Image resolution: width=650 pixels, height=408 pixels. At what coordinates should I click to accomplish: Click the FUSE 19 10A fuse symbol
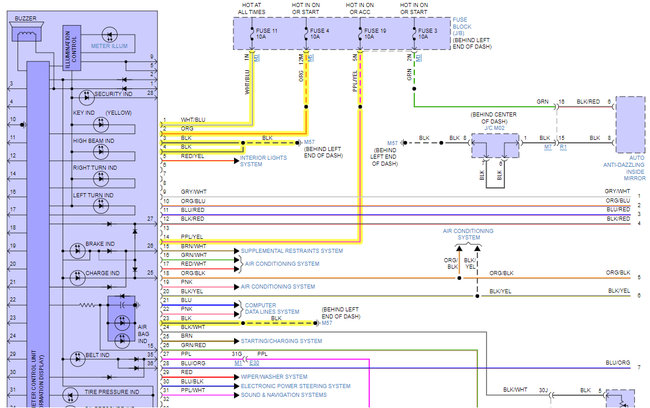[x=360, y=34]
